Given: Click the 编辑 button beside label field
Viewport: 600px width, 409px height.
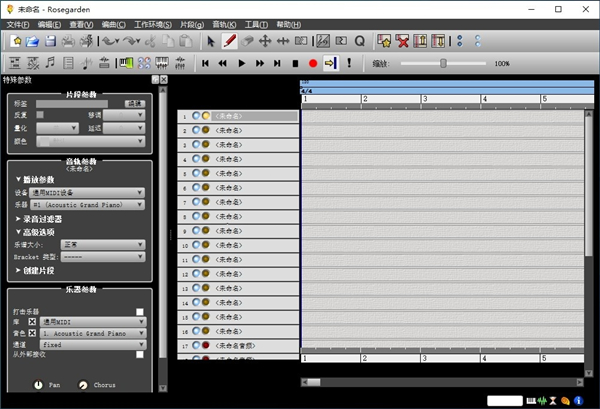Looking at the screenshot, I should point(134,103).
